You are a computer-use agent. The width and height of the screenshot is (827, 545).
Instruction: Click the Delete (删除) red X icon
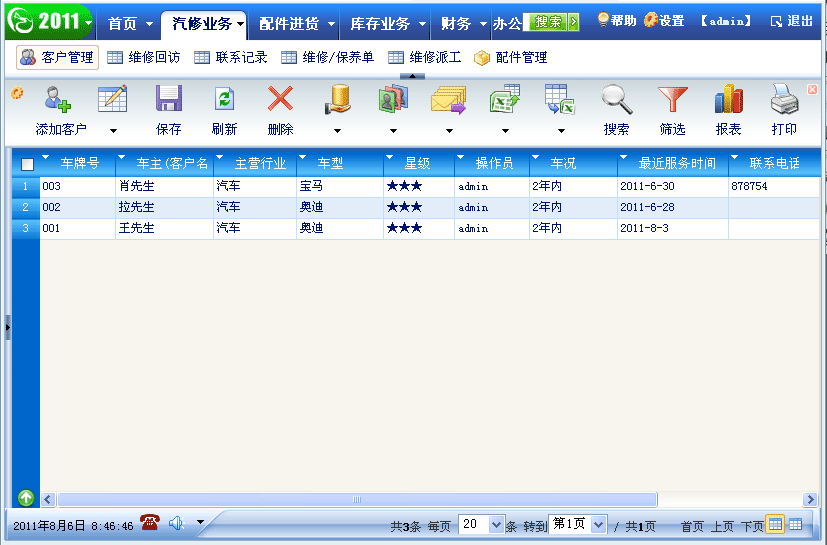[x=280, y=99]
